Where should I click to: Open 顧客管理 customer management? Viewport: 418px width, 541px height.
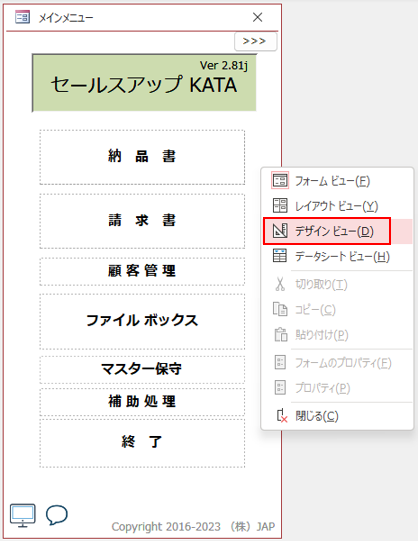[142, 271]
